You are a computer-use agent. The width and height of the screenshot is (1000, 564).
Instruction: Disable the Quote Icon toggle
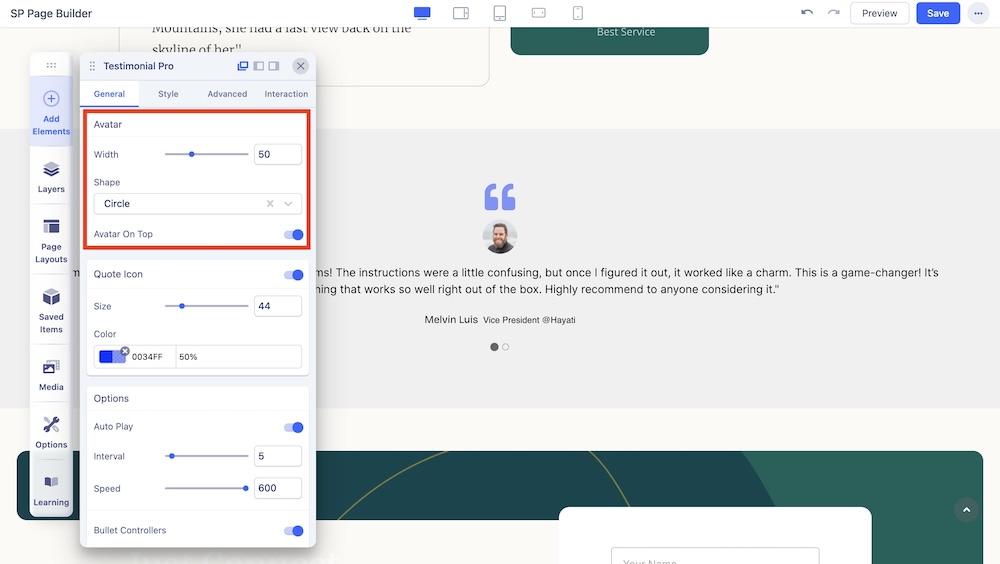pos(293,275)
